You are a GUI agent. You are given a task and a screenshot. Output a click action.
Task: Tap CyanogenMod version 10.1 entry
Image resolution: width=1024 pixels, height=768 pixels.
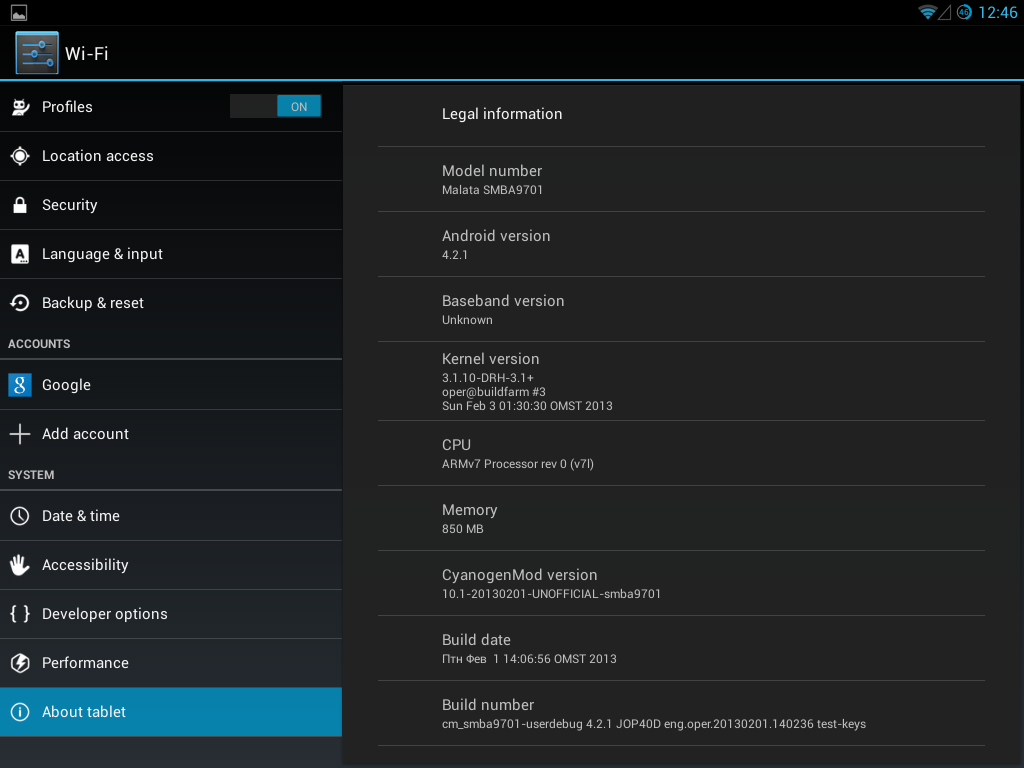681,583
